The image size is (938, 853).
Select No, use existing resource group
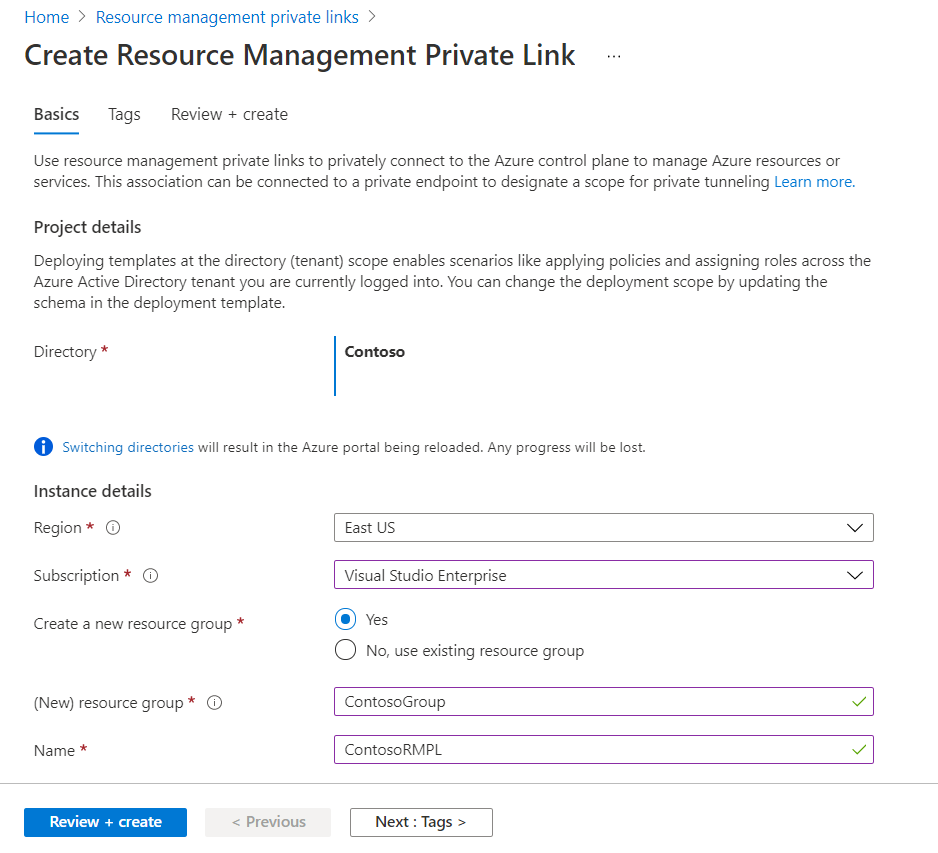[x=346, y=651]
